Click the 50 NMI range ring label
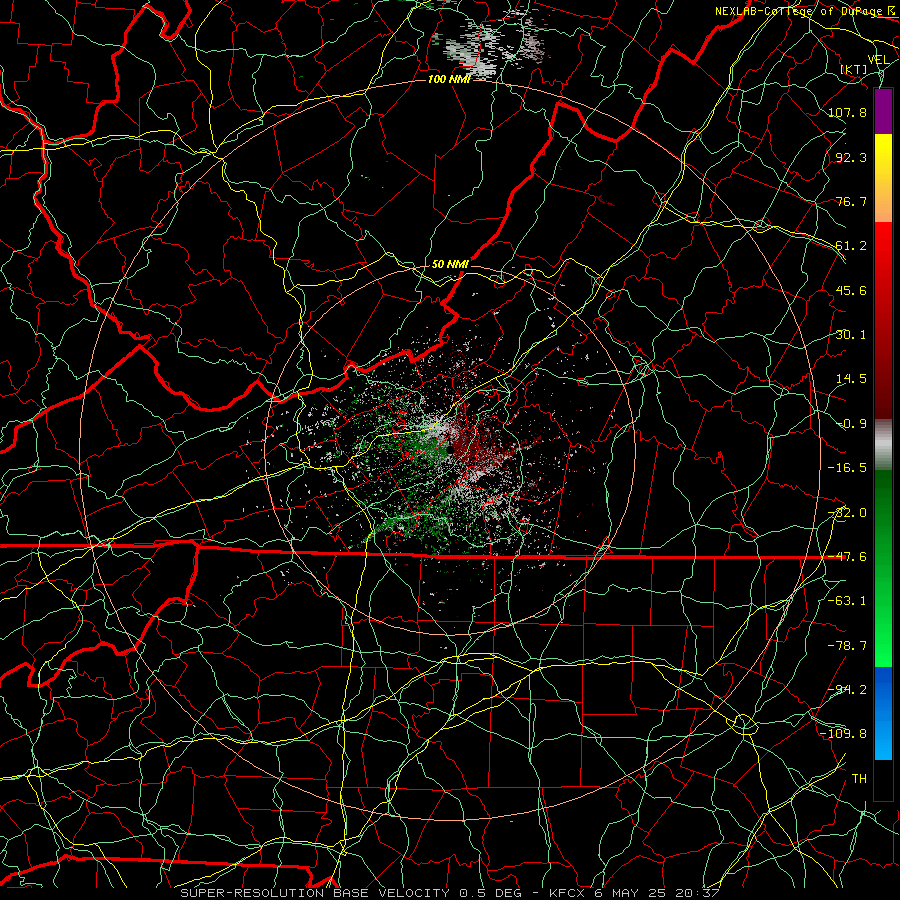This screenshot has height=900, width=900. pos(450,264)
